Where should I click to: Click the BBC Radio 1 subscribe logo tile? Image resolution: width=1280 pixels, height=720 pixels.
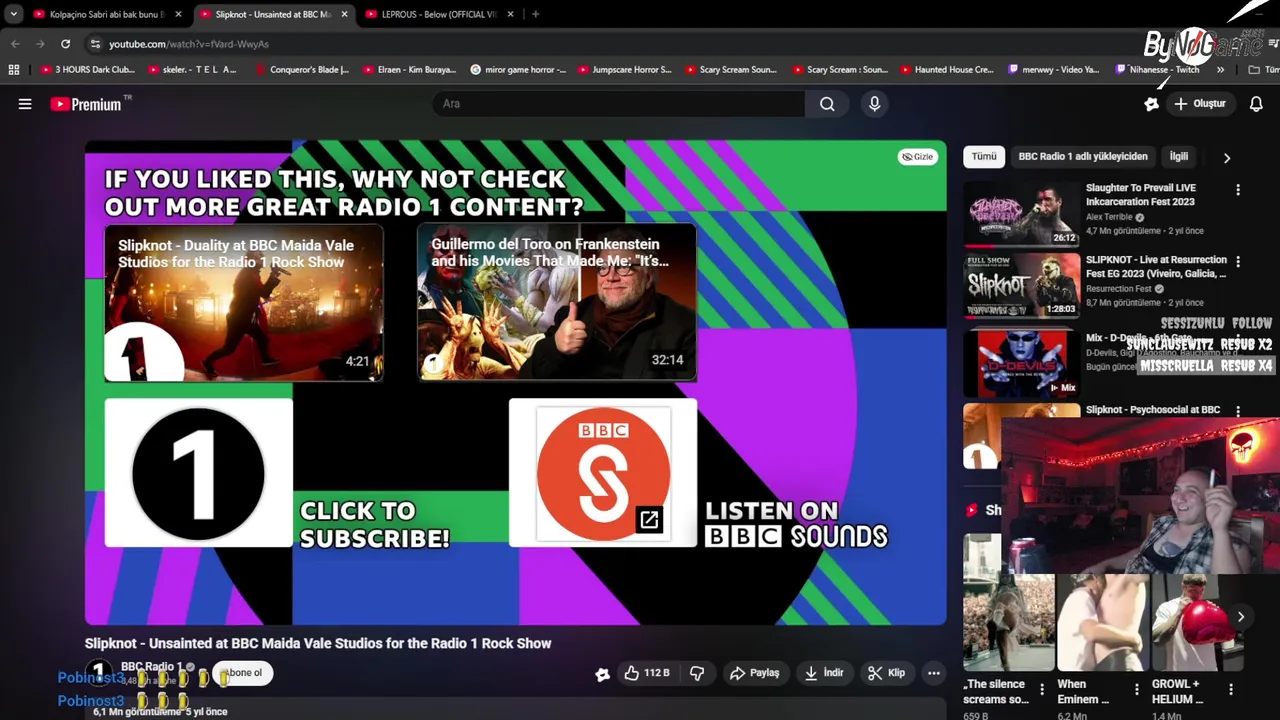point(199,473)
